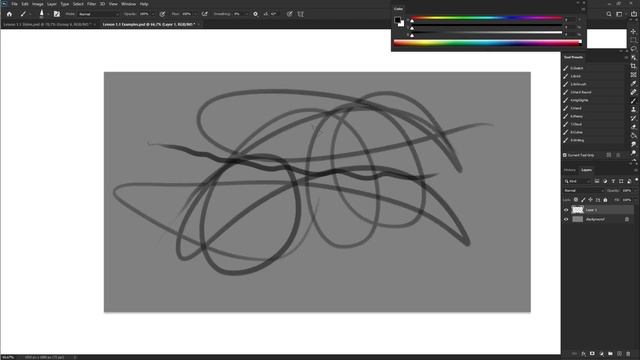Switch to the Layers tab
This screenshot has height=360, width=640.
[x=587, y=170]
